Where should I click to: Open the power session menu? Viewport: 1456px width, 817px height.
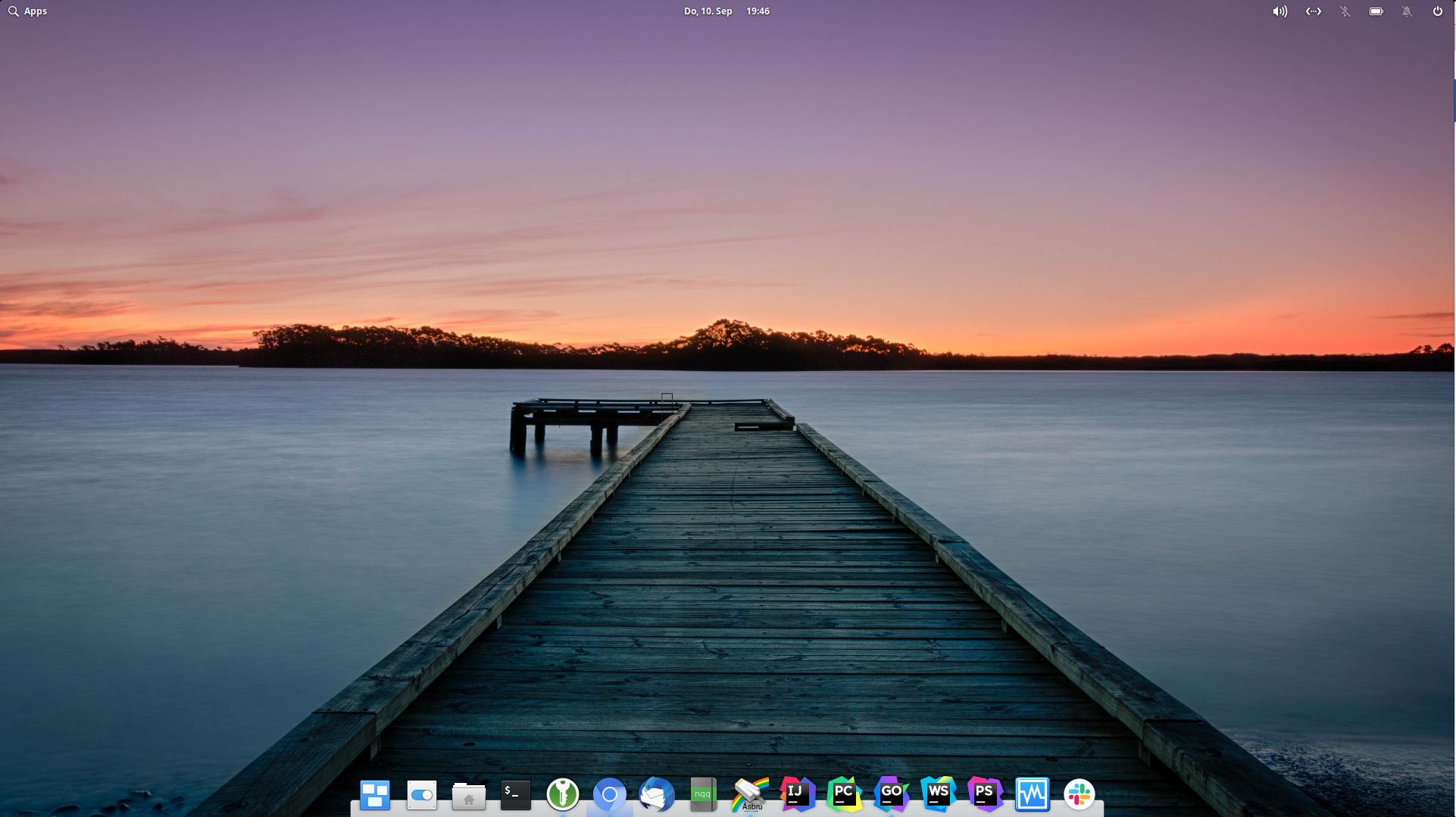1437,11
